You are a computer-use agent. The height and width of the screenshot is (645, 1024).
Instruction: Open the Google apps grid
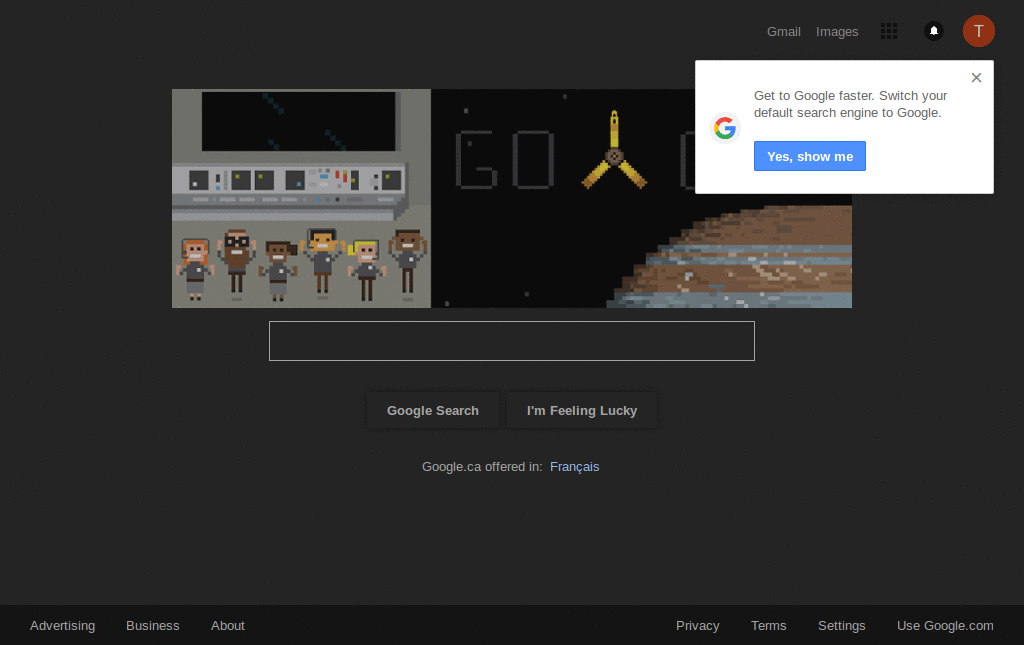pyautogui.click(x=888, y=31)
